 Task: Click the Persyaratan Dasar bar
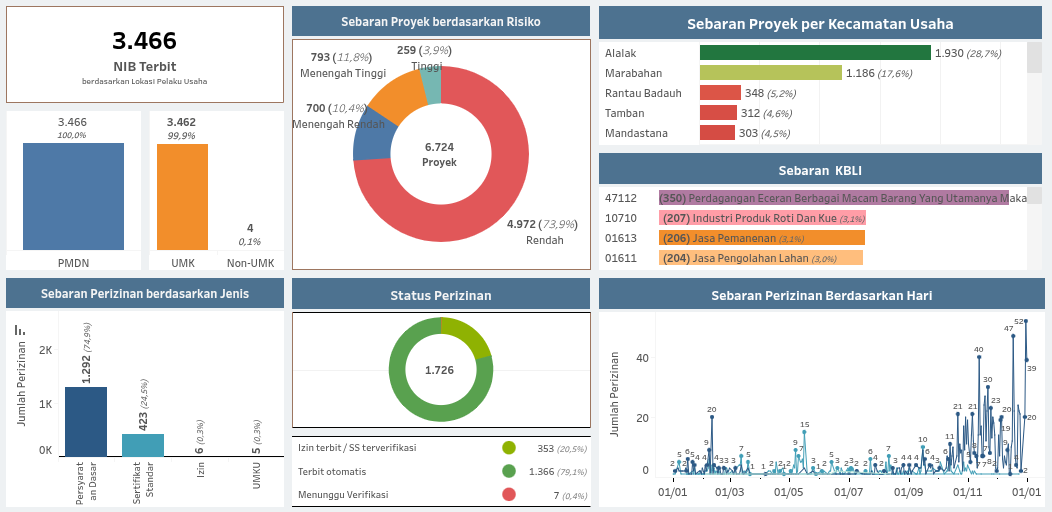click(86, 421)
